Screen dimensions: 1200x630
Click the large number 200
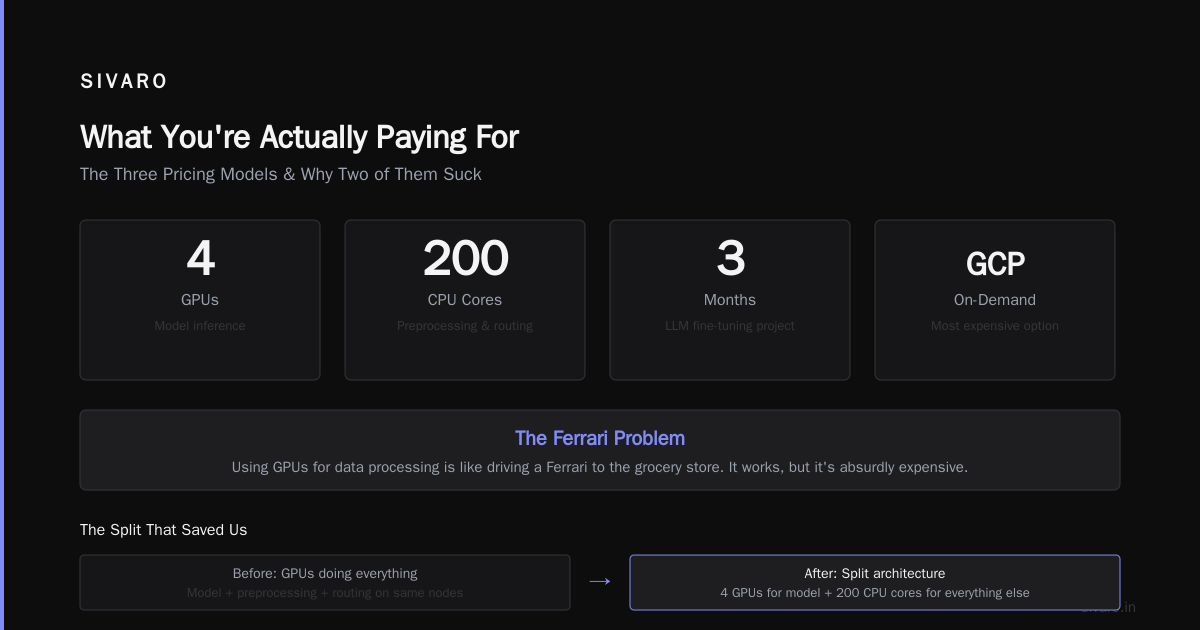[x=465, y=258]
